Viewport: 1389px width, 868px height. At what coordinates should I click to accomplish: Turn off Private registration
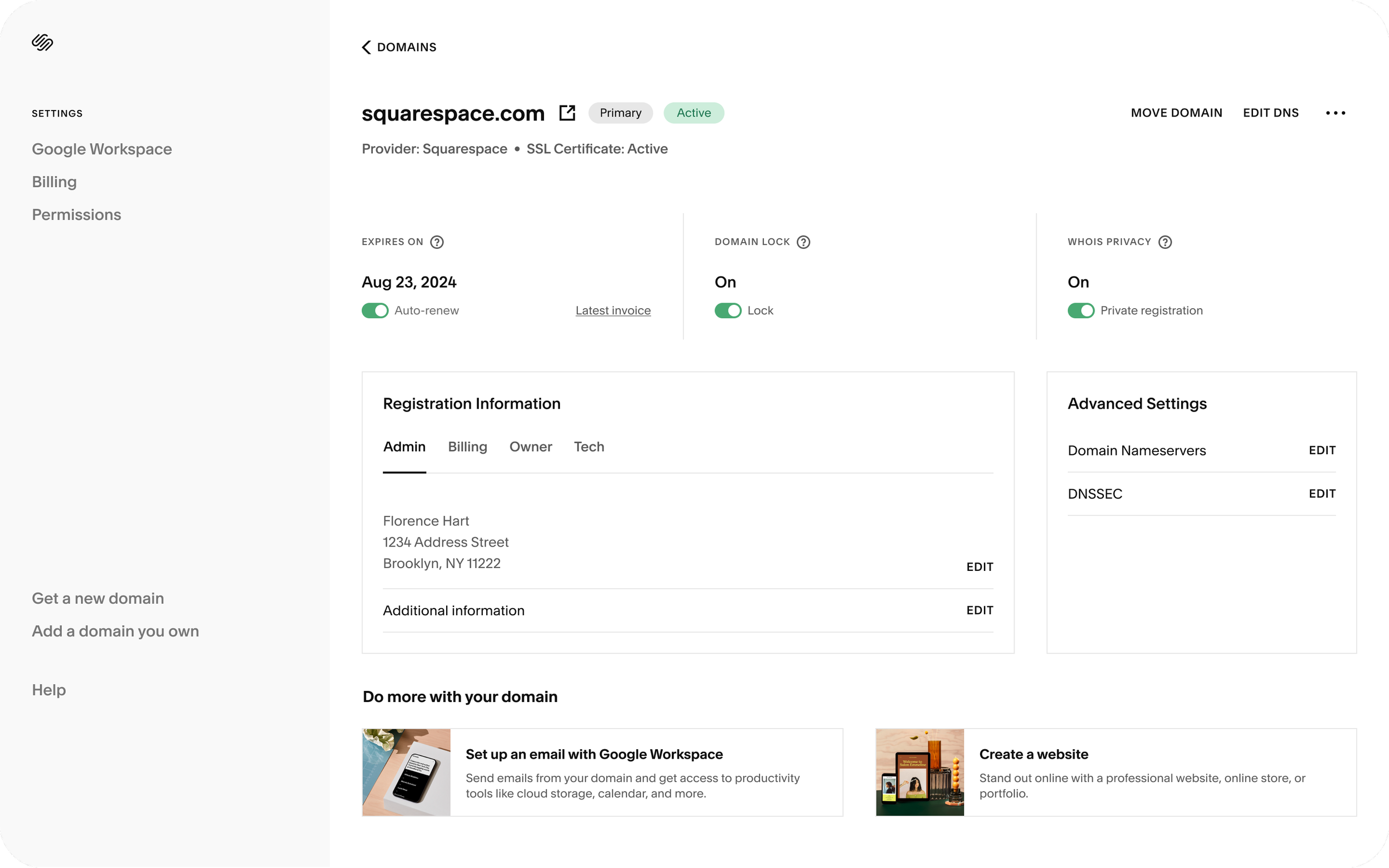point(1081,310)
